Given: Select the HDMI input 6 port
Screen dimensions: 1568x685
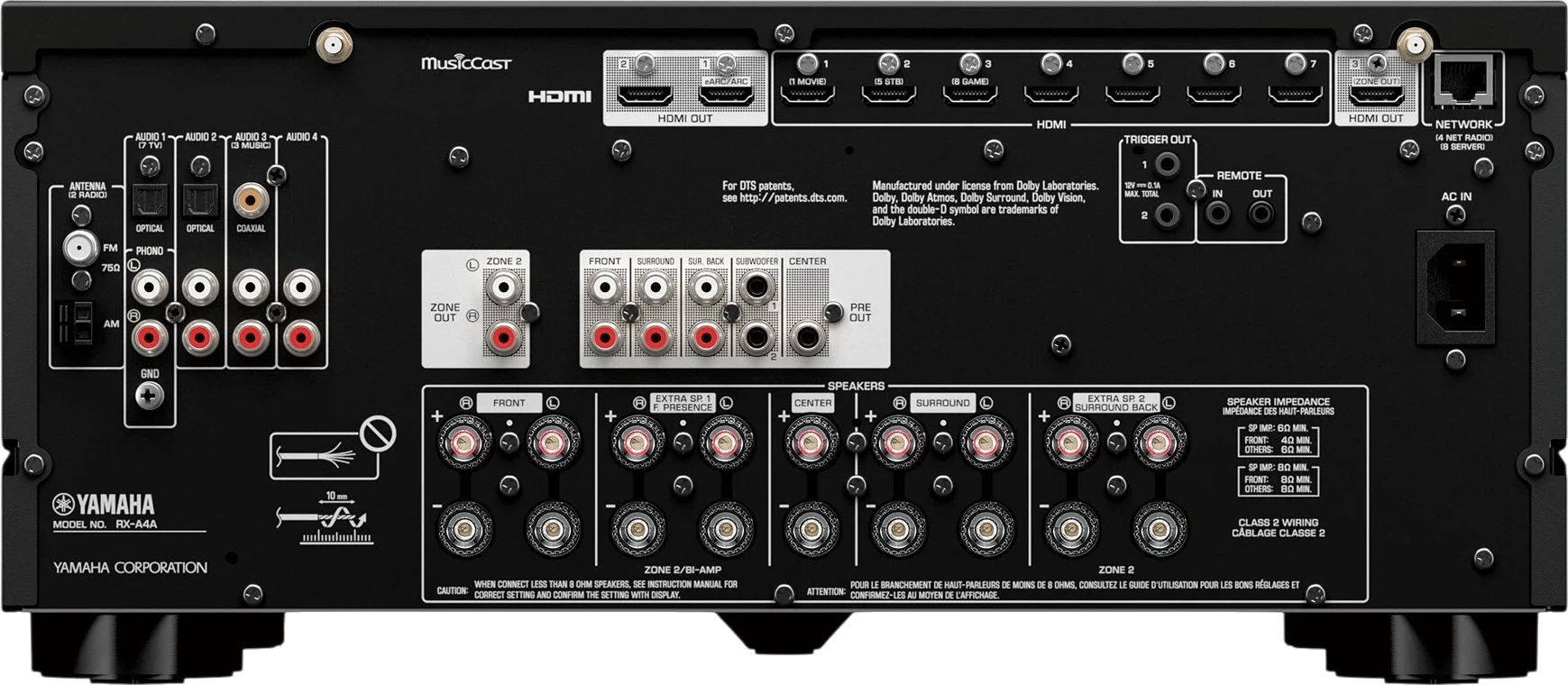Looking at the screenshot, I should 1214,95.
